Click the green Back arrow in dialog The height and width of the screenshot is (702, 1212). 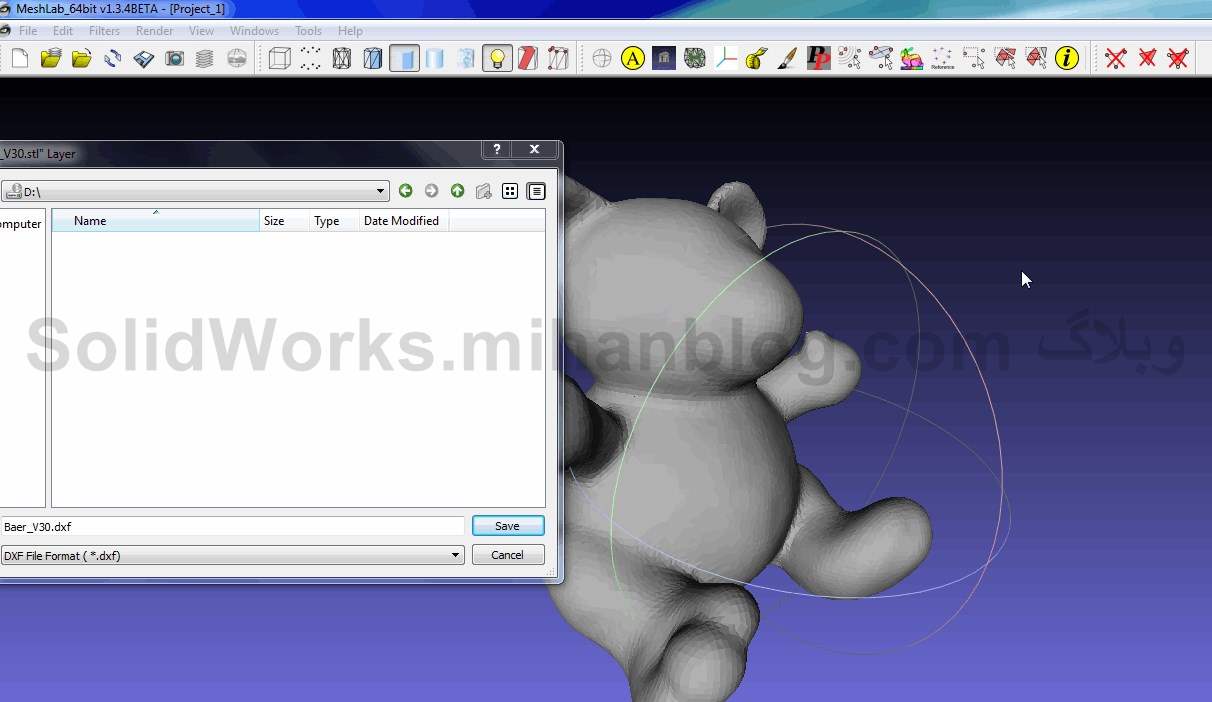point(405,191)
